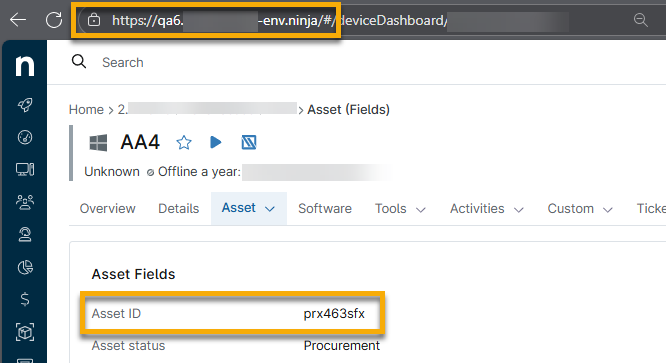Switch to the Overview tab
Image resolution: width=666 pixels, height=363 pixels.
(x=107, y=208)
